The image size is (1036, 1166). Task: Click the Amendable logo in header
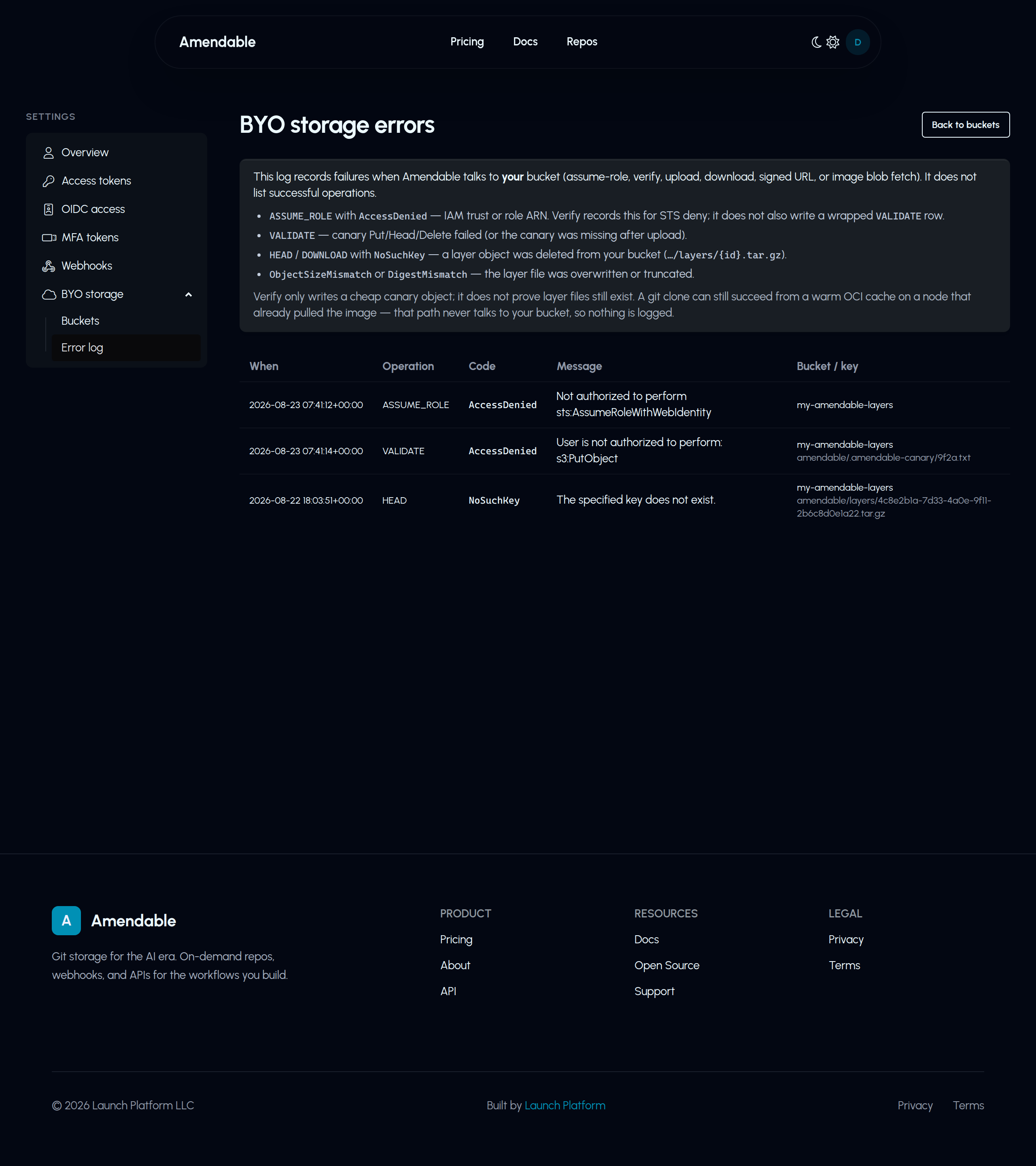pos(217,42)
